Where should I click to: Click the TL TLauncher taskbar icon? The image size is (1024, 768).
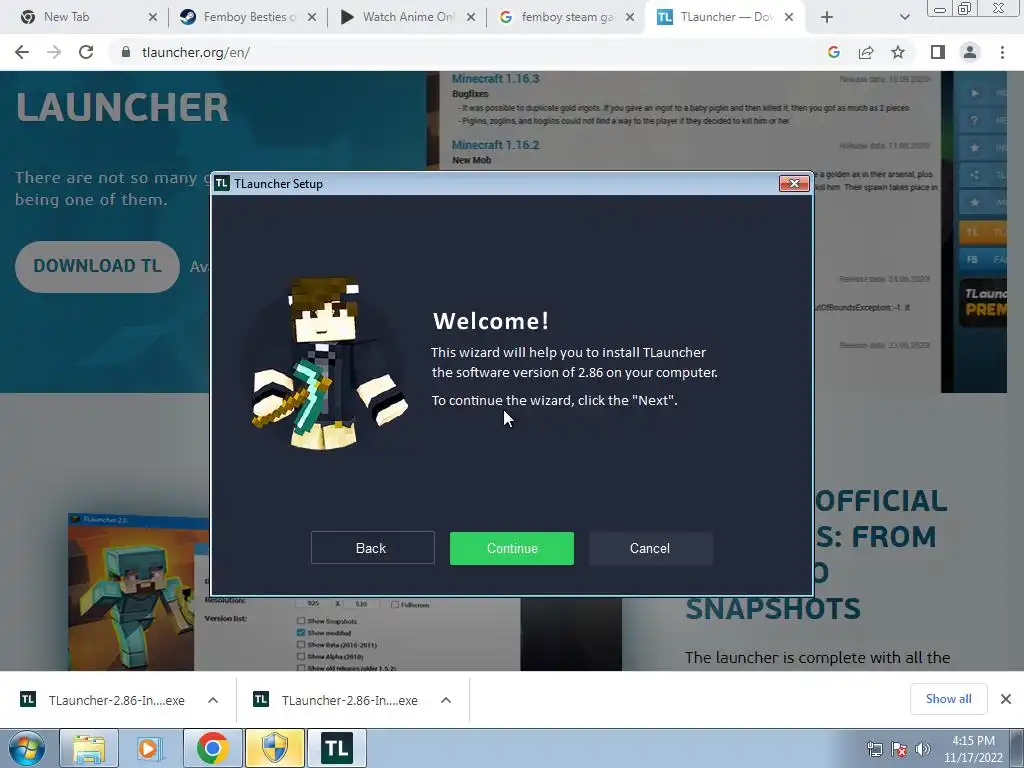click(x=336, y=748)
